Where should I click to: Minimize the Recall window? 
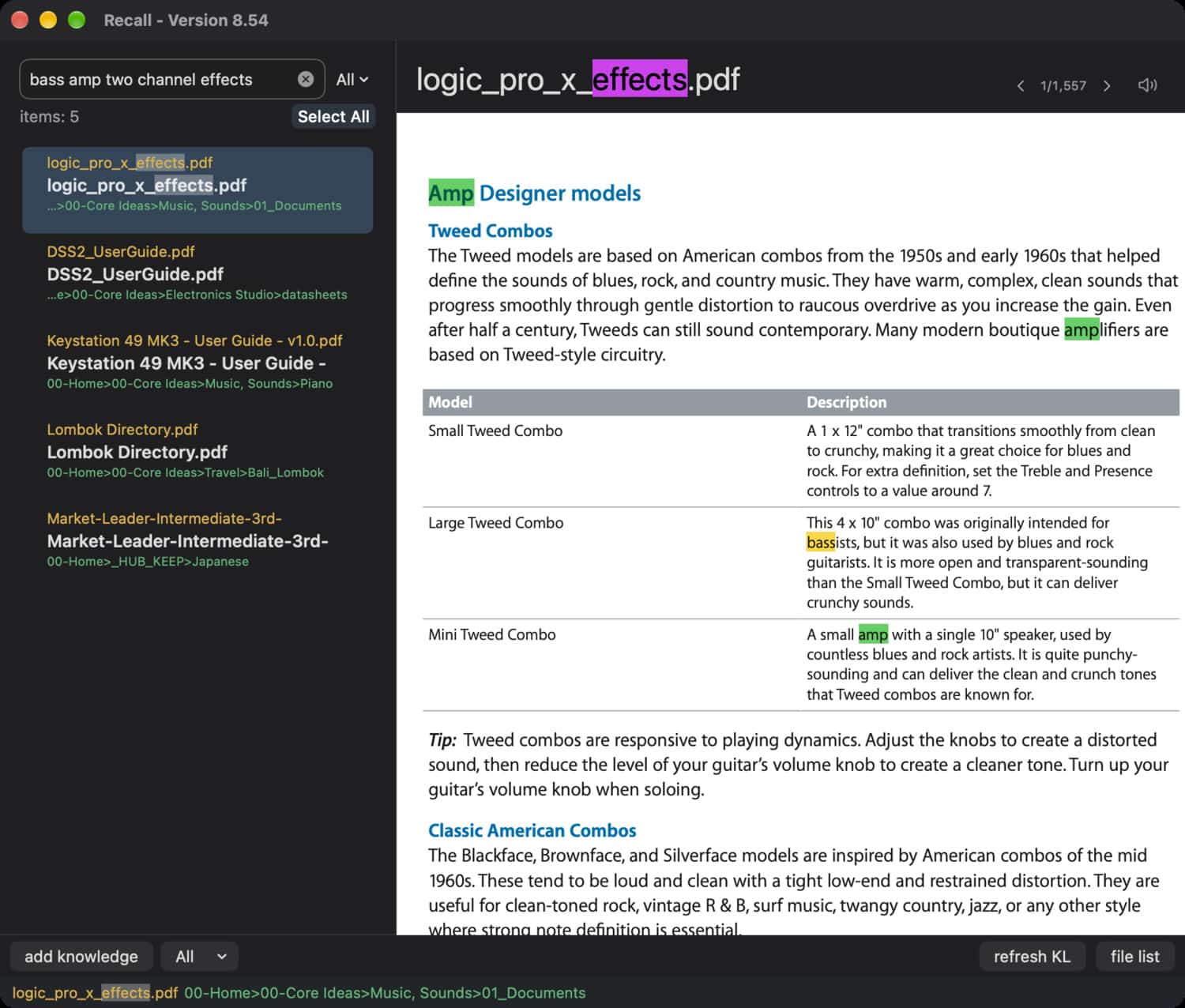(48, 20)
